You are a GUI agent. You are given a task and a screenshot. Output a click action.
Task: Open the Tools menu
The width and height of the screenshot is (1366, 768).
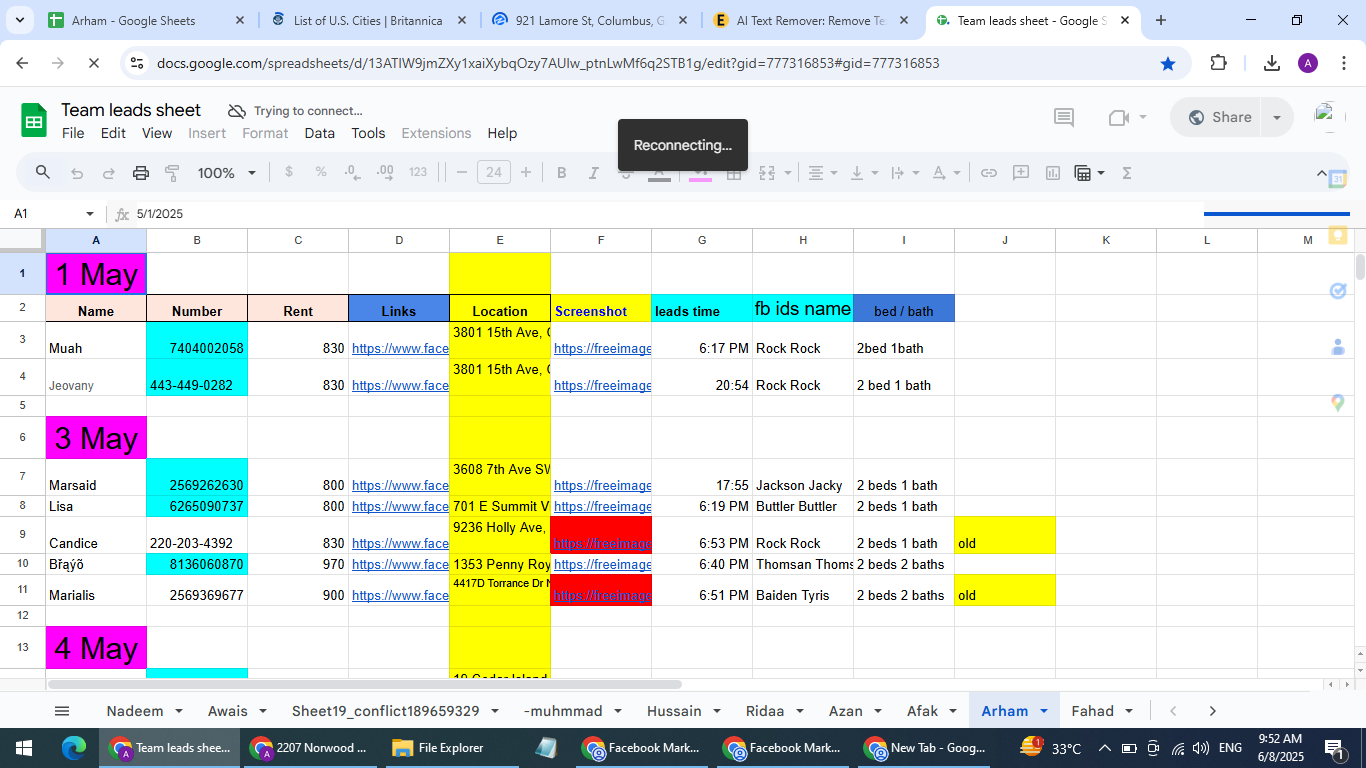(368, 133)
